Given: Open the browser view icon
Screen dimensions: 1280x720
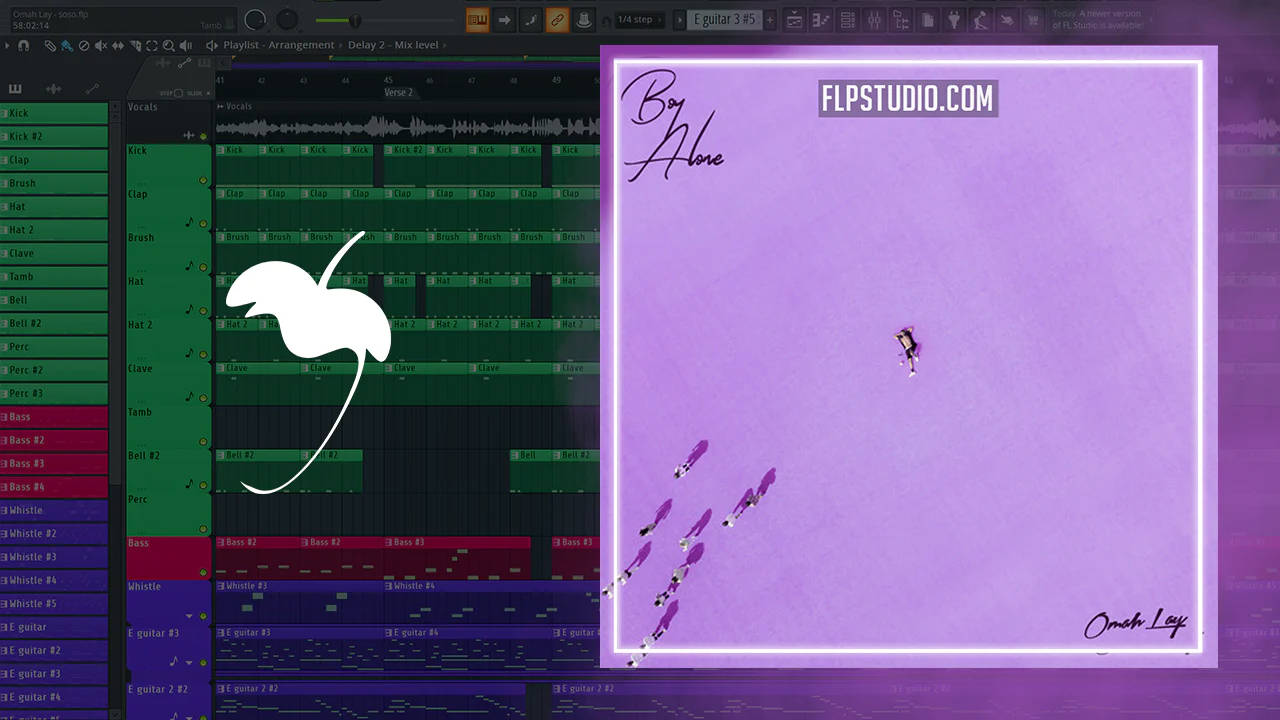Looking at the screenshot, I should click(900, 19).
